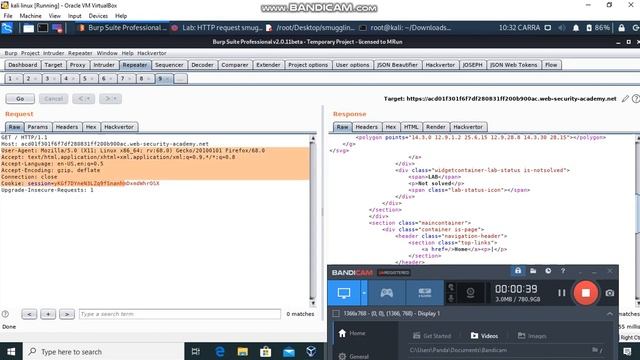Open history back dropdown button
This screenshot has width=640, height=360.
click(x=83, y=98)
